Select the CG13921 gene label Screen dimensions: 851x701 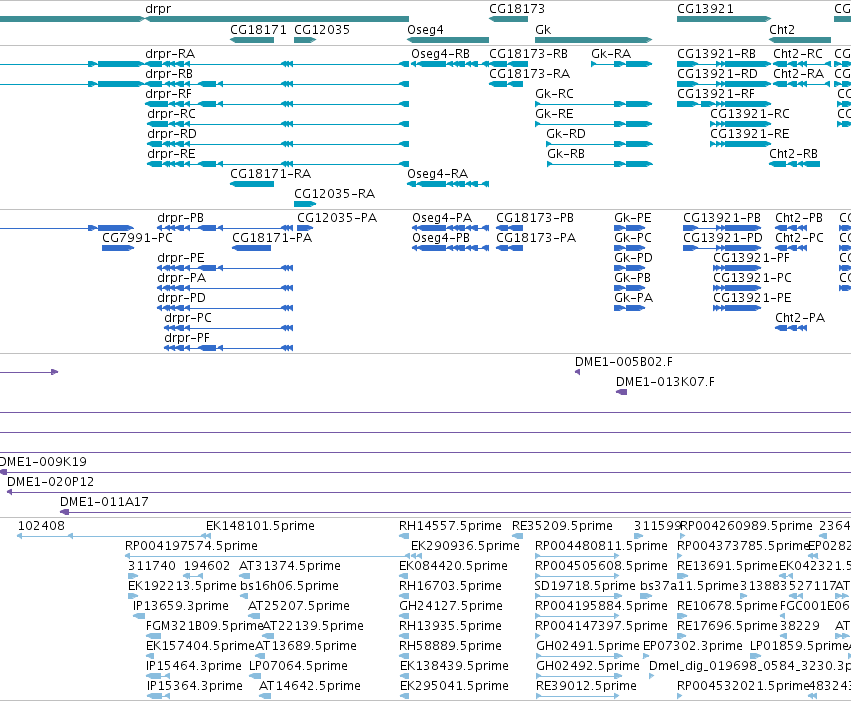[x=705, y=9]
